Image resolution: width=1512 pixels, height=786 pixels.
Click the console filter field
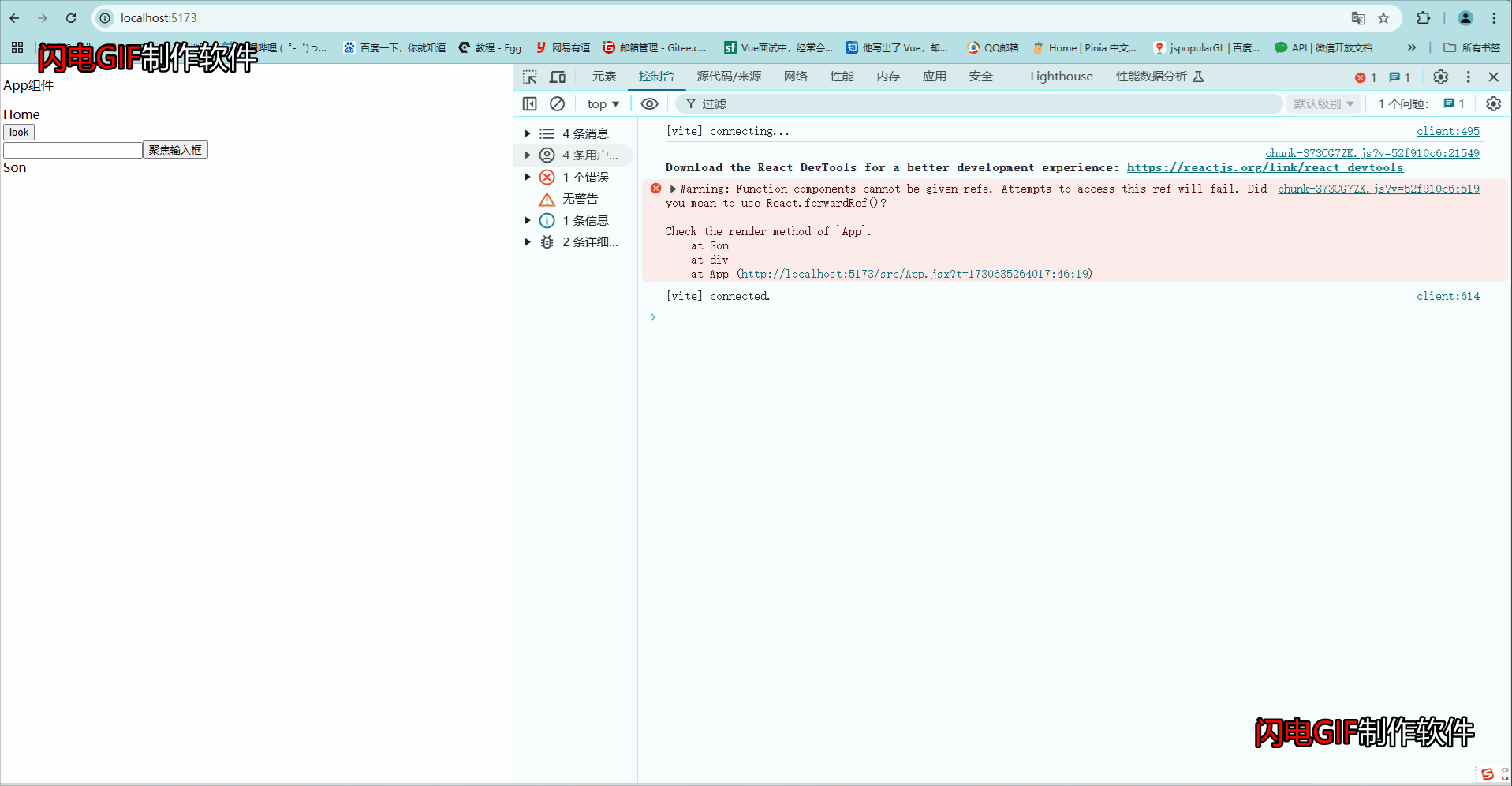(x=978, y=103)
